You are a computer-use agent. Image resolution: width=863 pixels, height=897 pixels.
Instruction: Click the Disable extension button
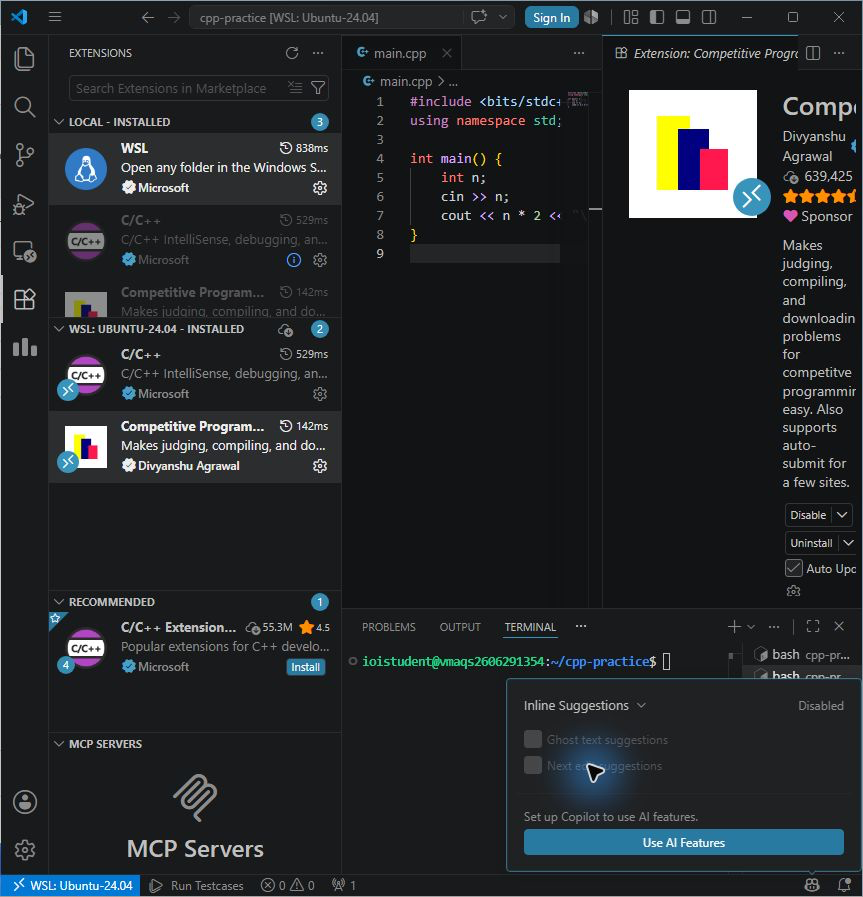click(x=809, y=515)
